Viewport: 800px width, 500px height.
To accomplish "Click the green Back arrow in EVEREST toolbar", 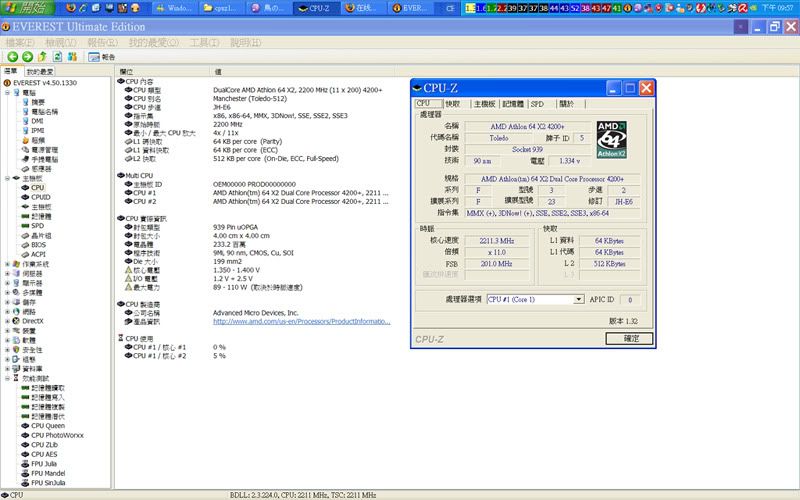I will pyautogui.click(x=13, y=58).
